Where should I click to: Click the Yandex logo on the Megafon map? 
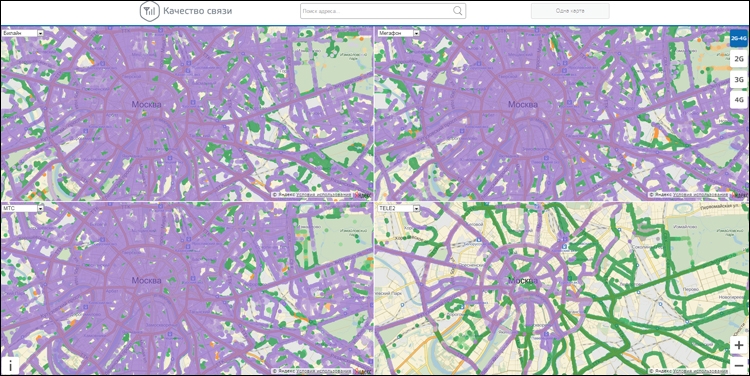739,195
